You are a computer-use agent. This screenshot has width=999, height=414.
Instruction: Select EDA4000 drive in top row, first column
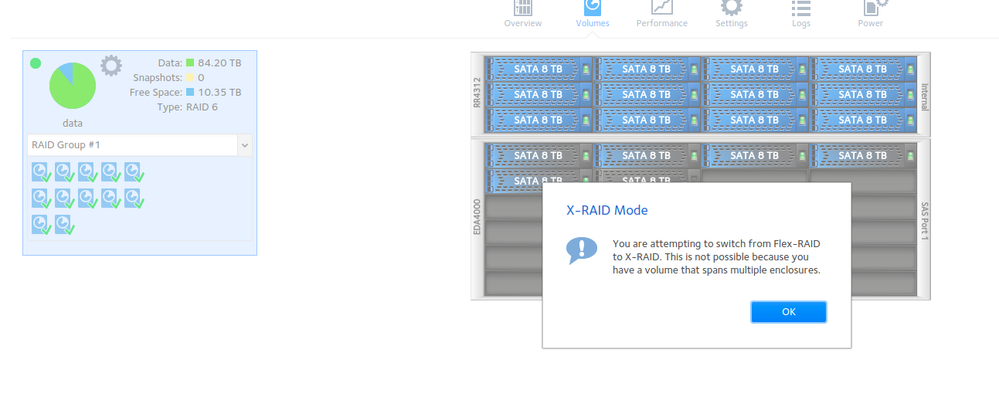(x=538, y=155)
